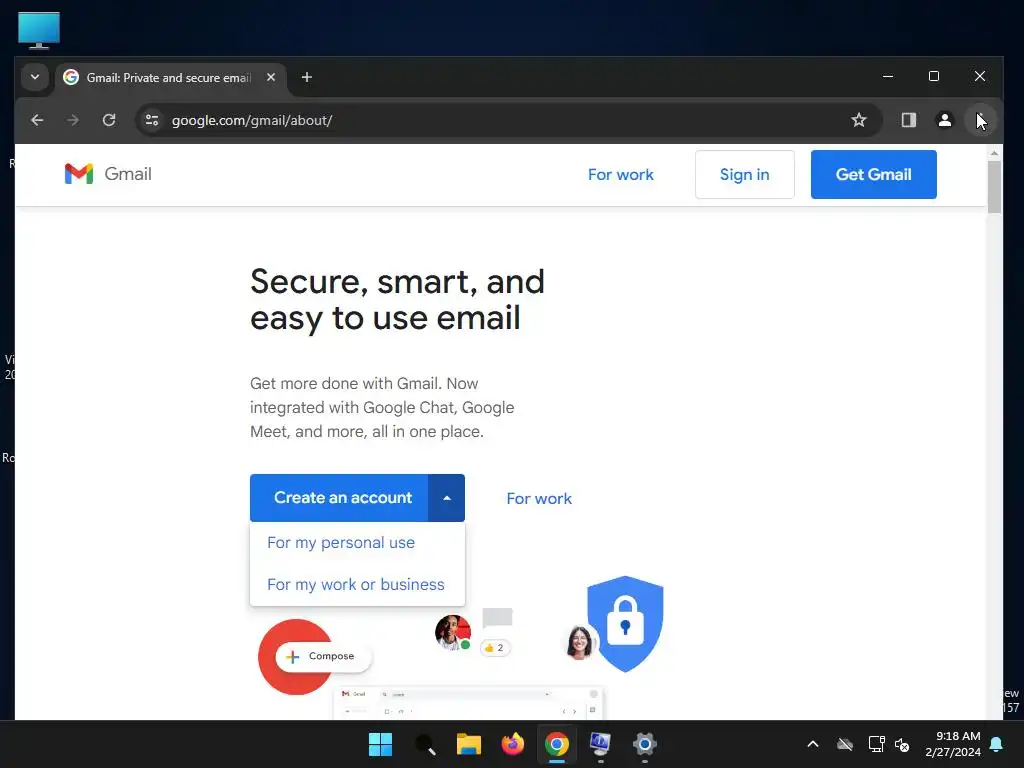
Task: Go back using the browser back arrow
Action: click(37, 120)
